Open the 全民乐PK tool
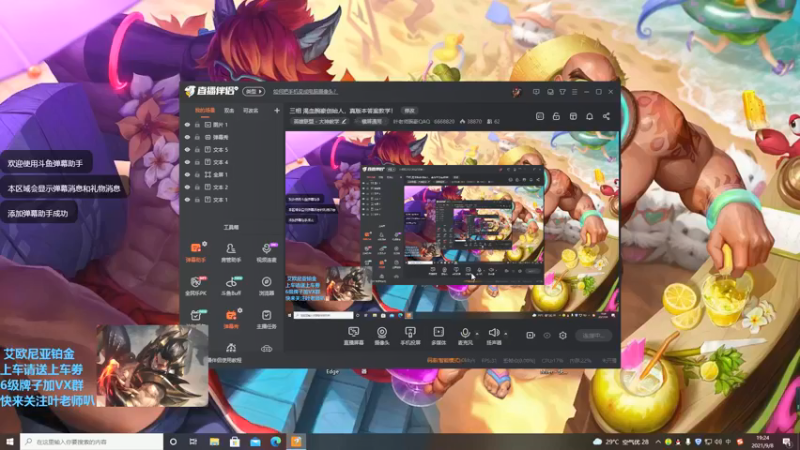This screenshot has width=800, height=450. (x=195, y=286)
